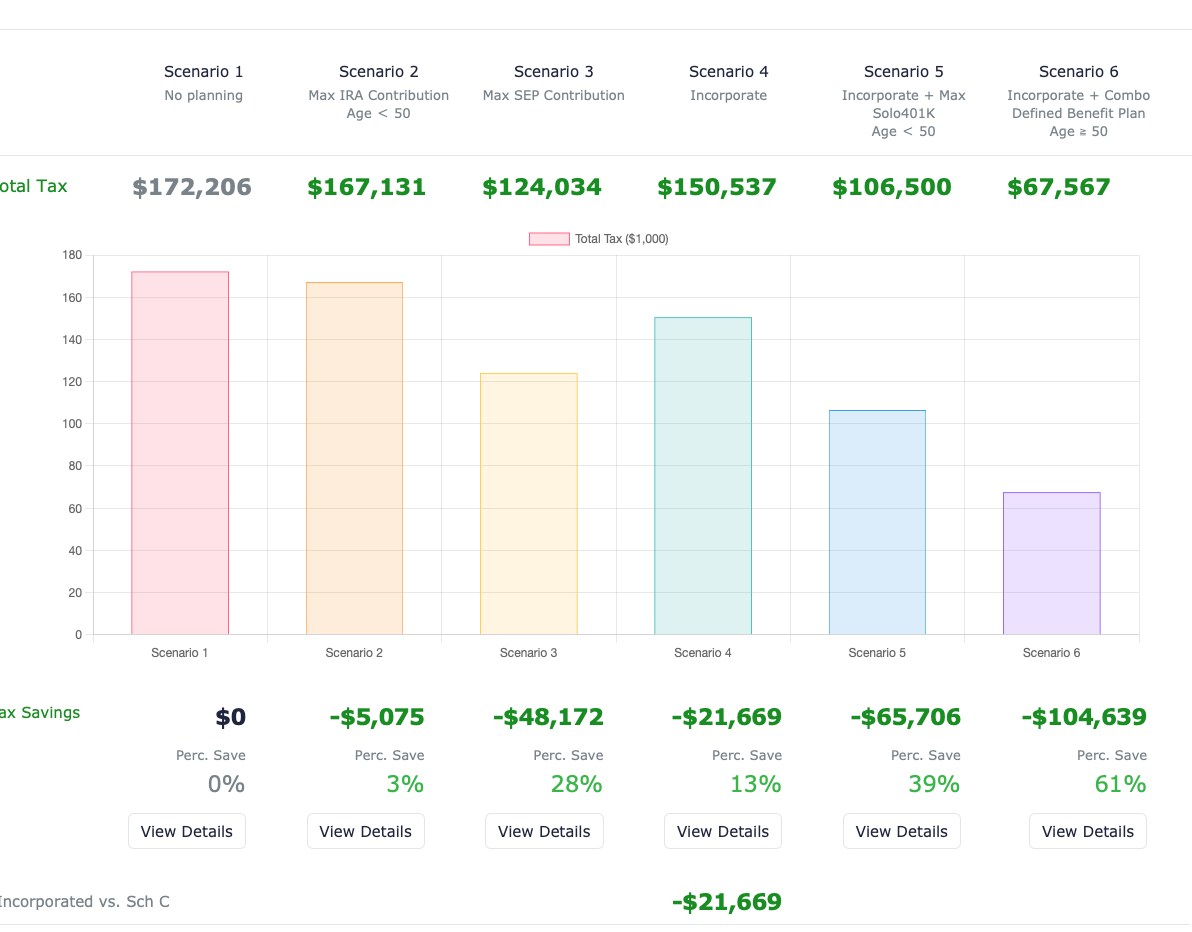The image size is (1192, 932).
Task: Select the purple Scenario 6 bar
Action: click(x=1051, y=563)
